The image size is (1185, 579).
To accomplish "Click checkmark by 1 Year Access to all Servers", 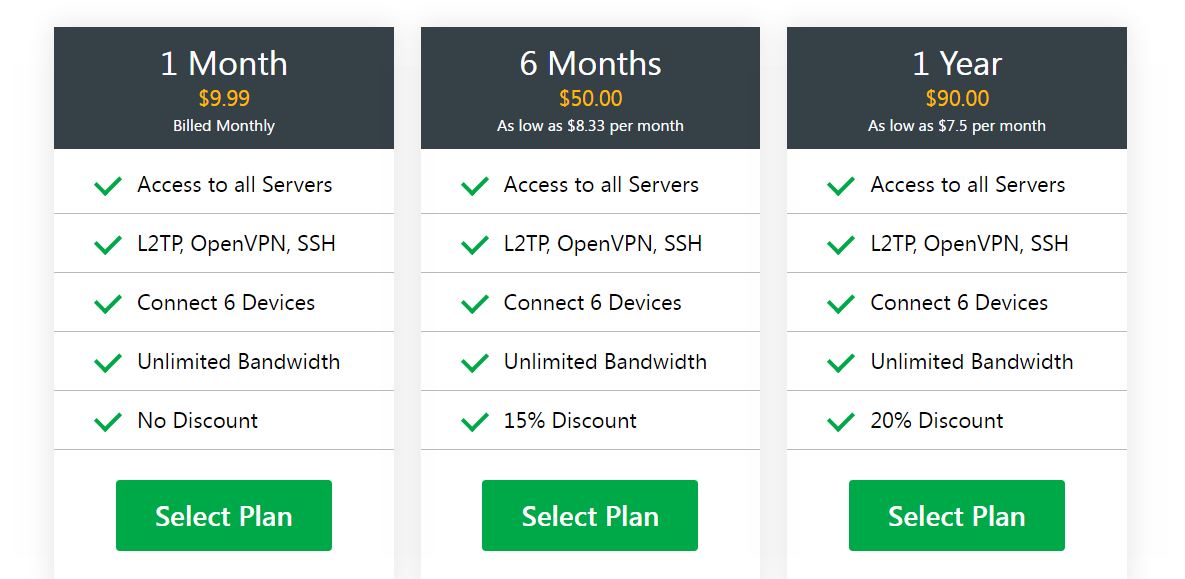I will [x=841, y=185].
